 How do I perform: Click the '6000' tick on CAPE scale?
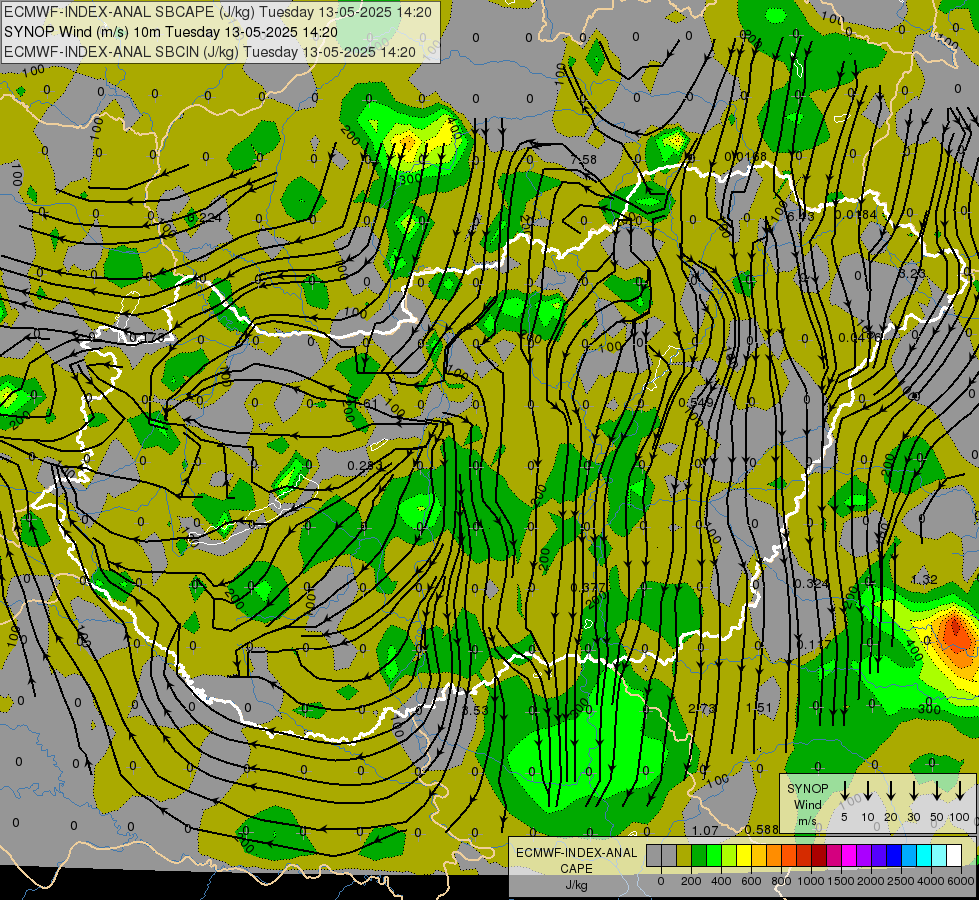click(961, 881)
